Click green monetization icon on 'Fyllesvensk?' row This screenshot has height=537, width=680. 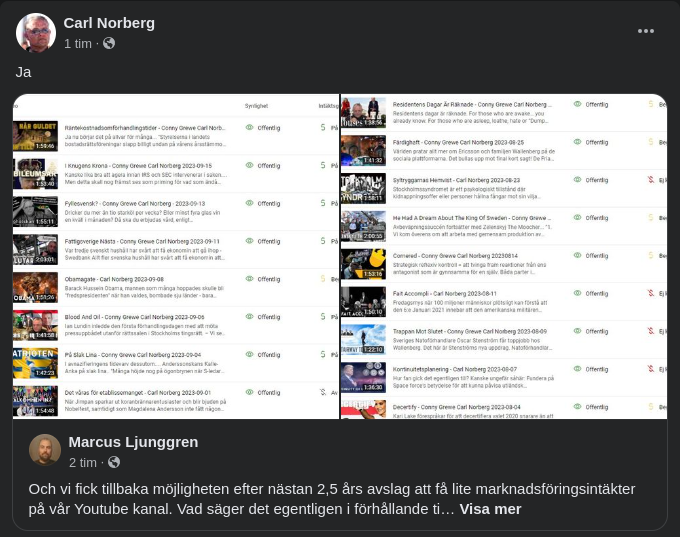(x=323, y=203)
